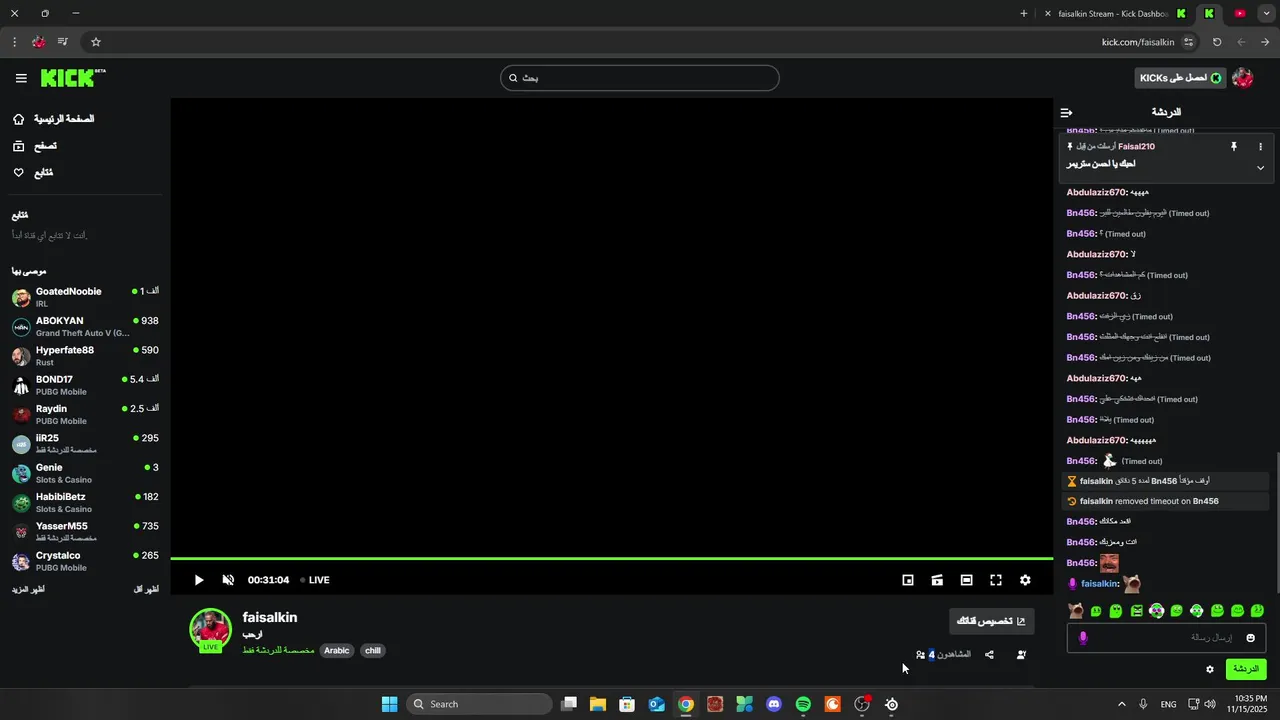This screenshot has width=1280, height=720.
Task: Focus the chat message input field
Action: pyautogui.click(x=1166, y=638)
